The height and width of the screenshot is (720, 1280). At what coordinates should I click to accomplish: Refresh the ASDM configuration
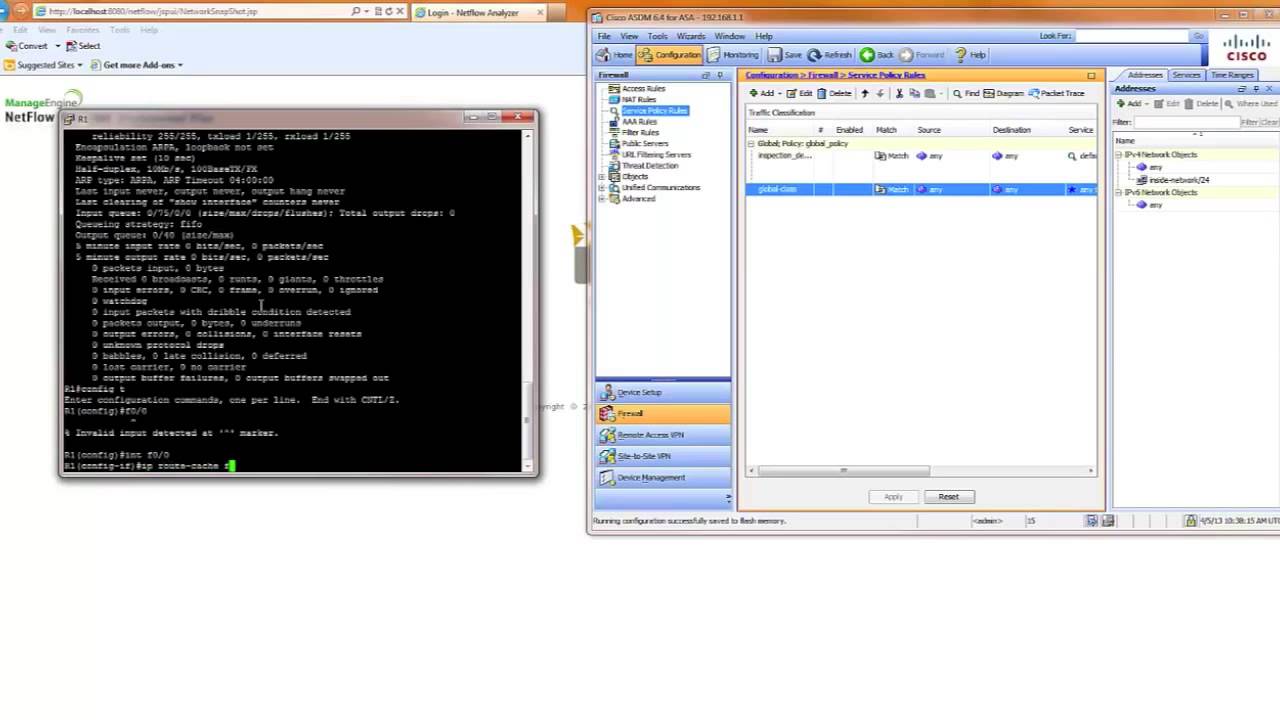830,55
